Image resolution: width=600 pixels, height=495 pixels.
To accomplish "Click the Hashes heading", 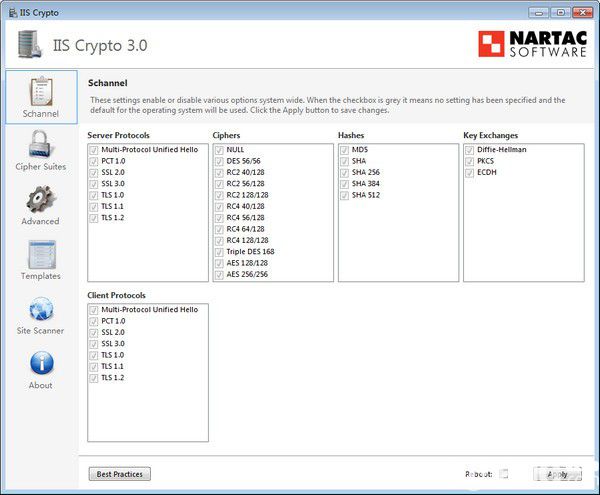I will pos(351,135).
